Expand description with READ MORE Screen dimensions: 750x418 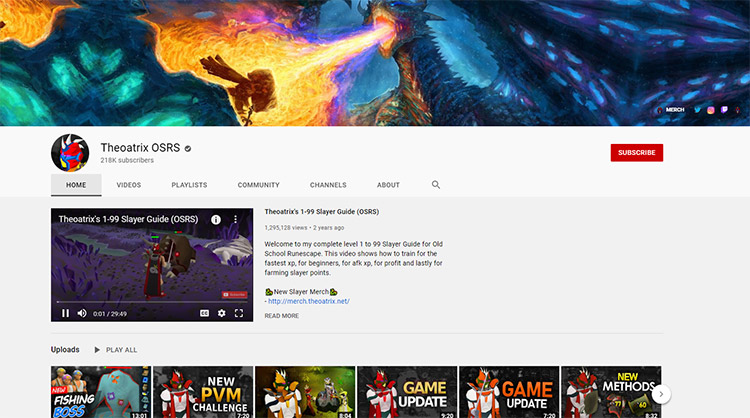[282, 316]
